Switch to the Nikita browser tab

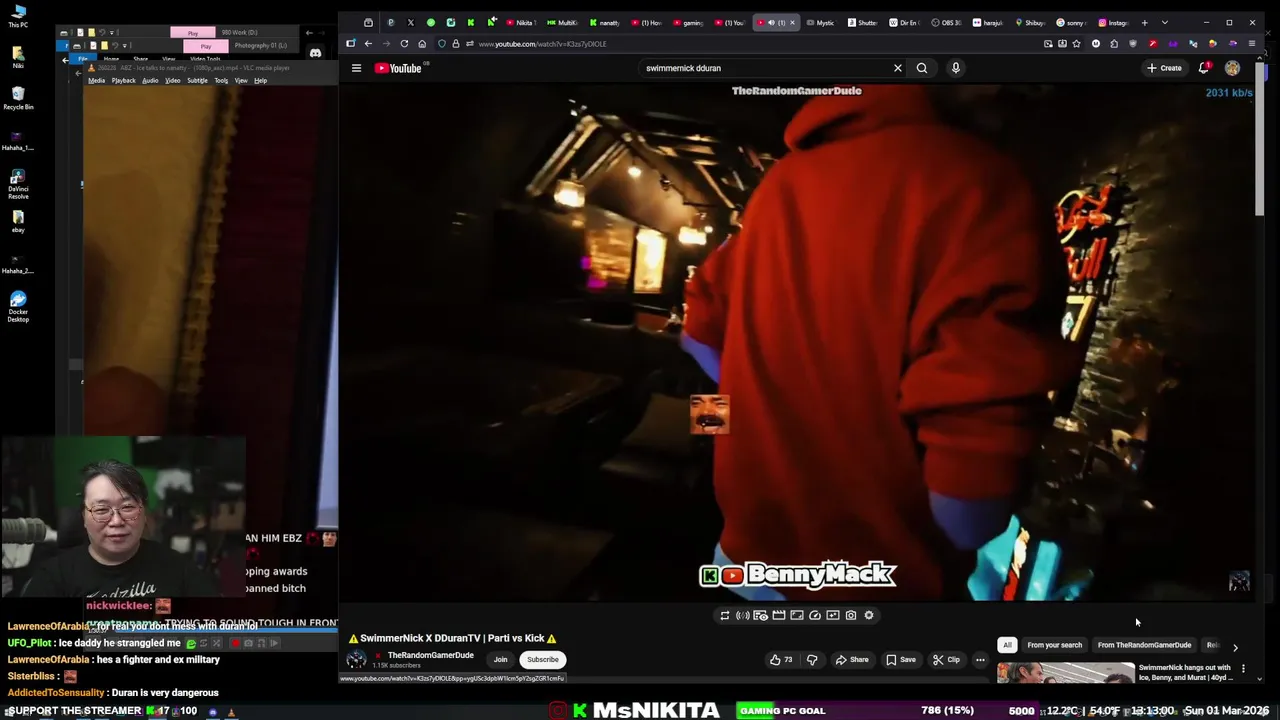(520, 22)
